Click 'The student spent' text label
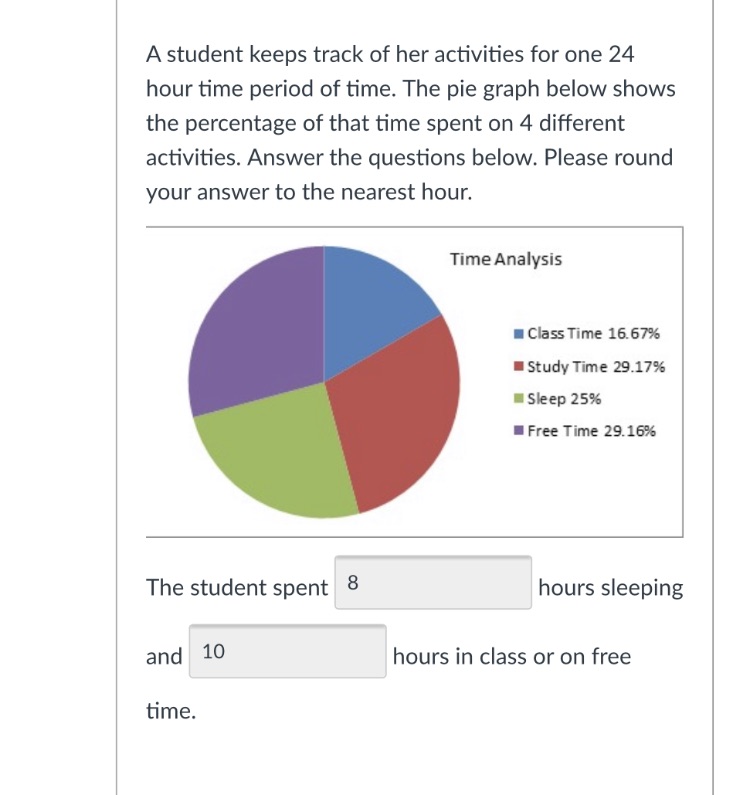The image size is (745, 795). (x=237, y=588)
